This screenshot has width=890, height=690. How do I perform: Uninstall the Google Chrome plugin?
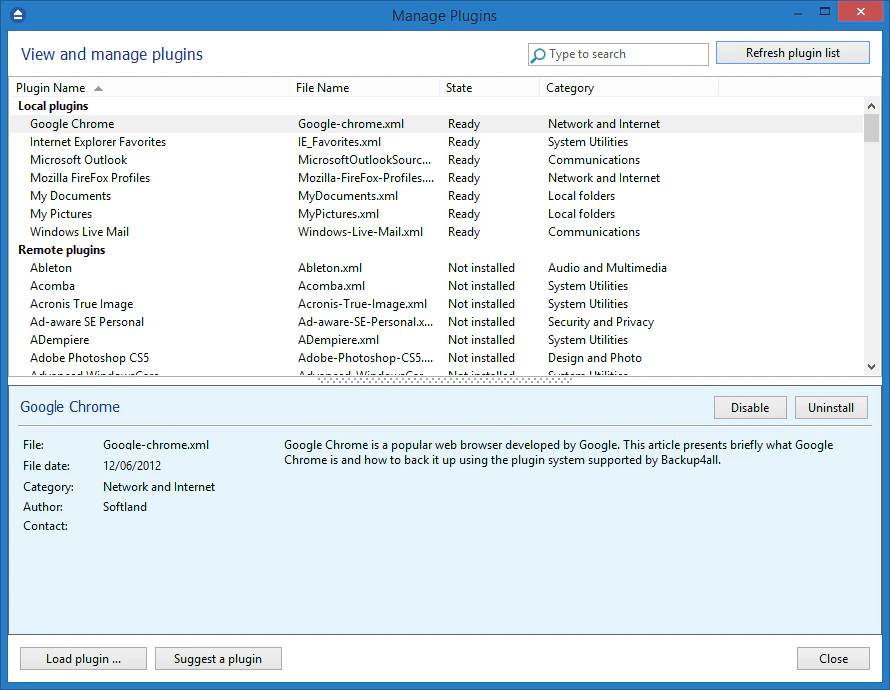click(x=831, y=407)
